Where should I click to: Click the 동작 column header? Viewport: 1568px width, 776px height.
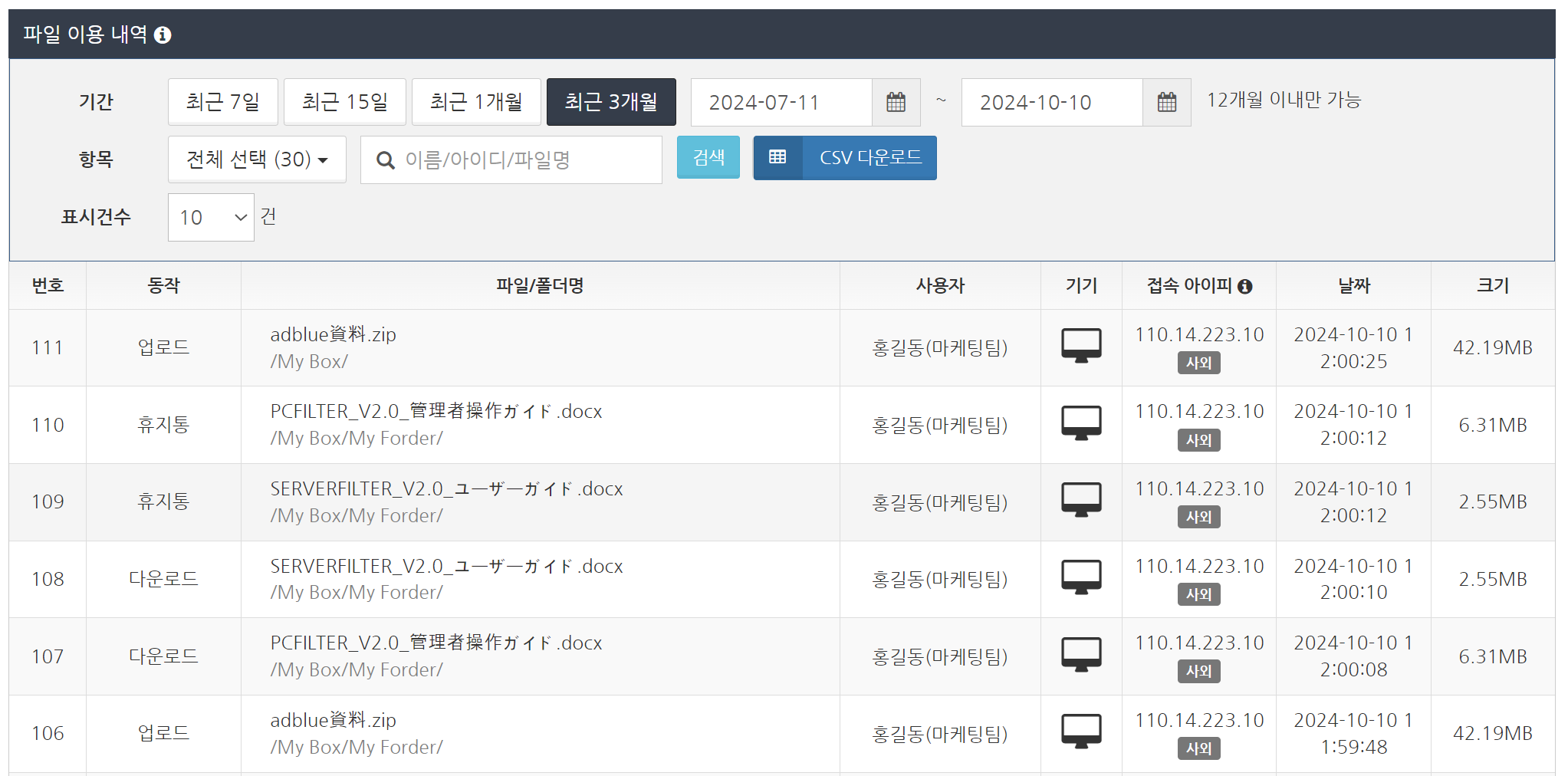(163, 286)
